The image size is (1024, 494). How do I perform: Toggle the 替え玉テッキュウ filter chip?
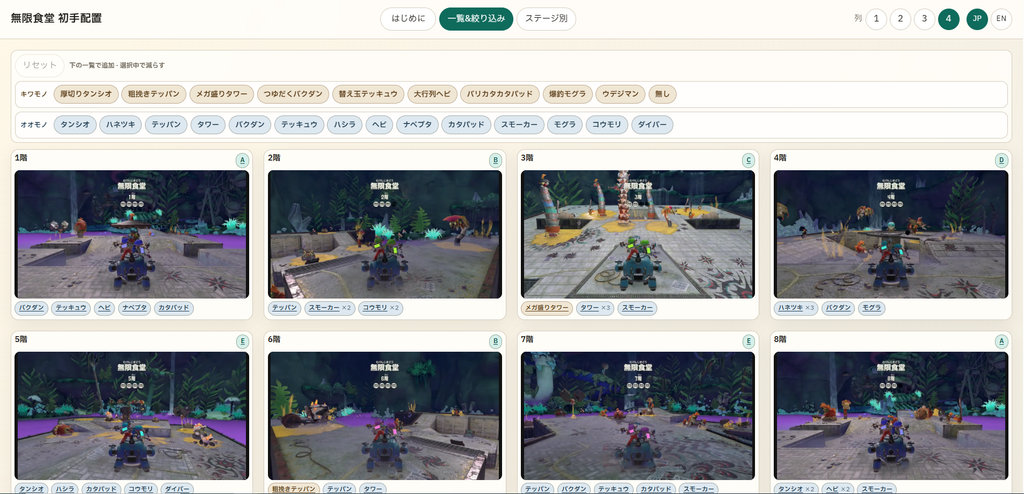click(367, 94)
